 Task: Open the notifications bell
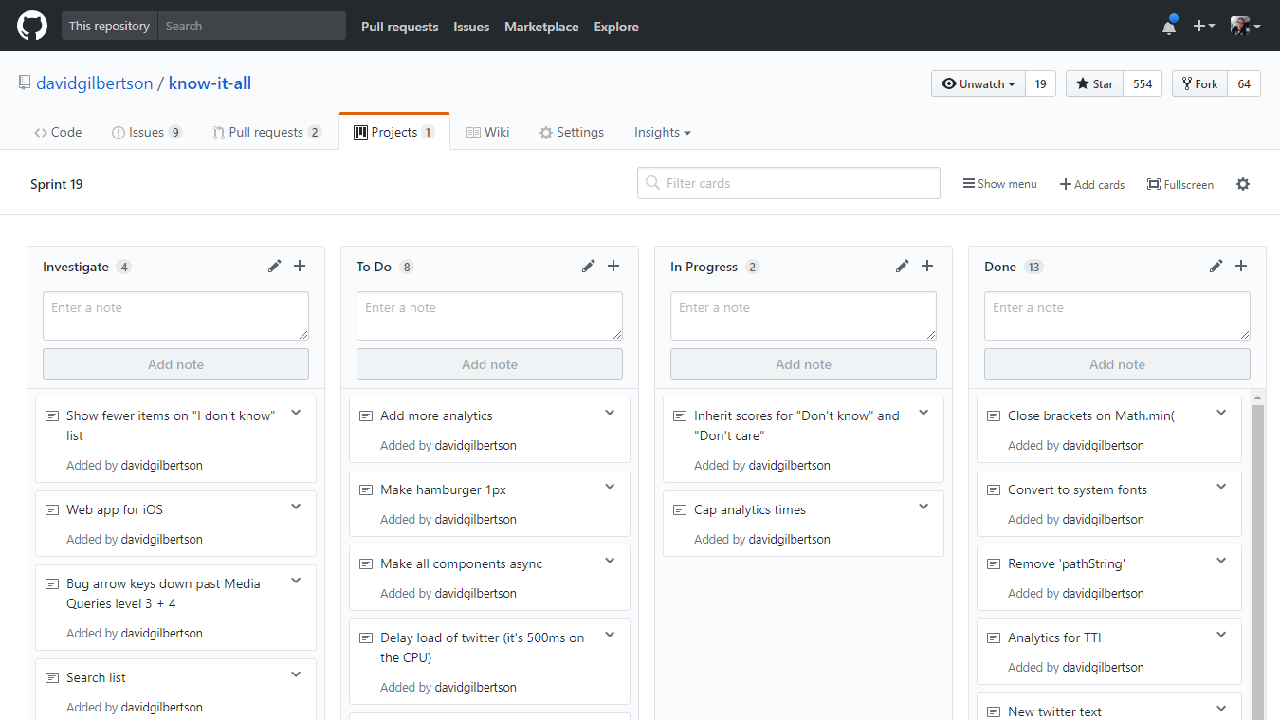1168,27
